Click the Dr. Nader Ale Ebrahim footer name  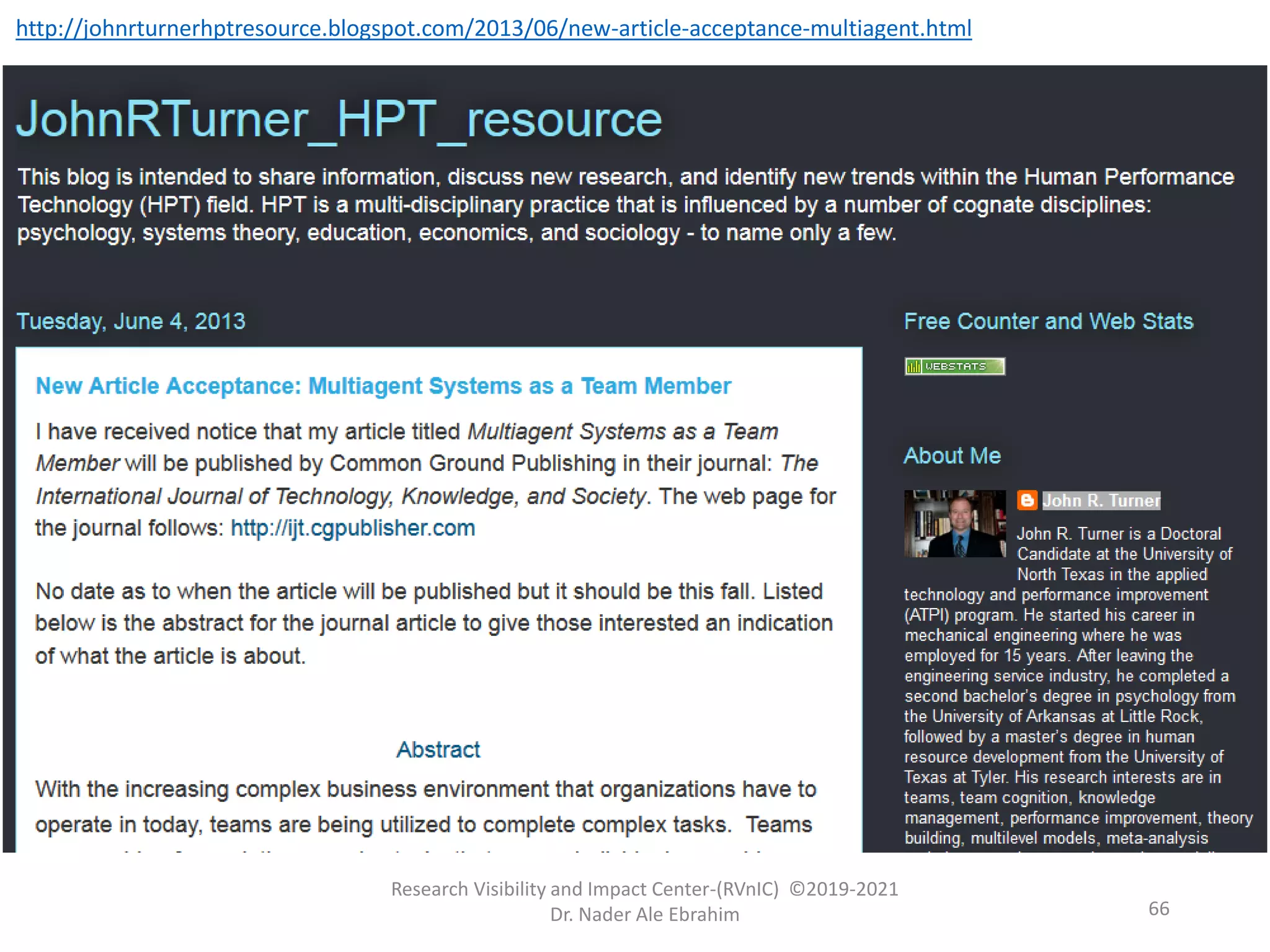click(x=644, y=914)
